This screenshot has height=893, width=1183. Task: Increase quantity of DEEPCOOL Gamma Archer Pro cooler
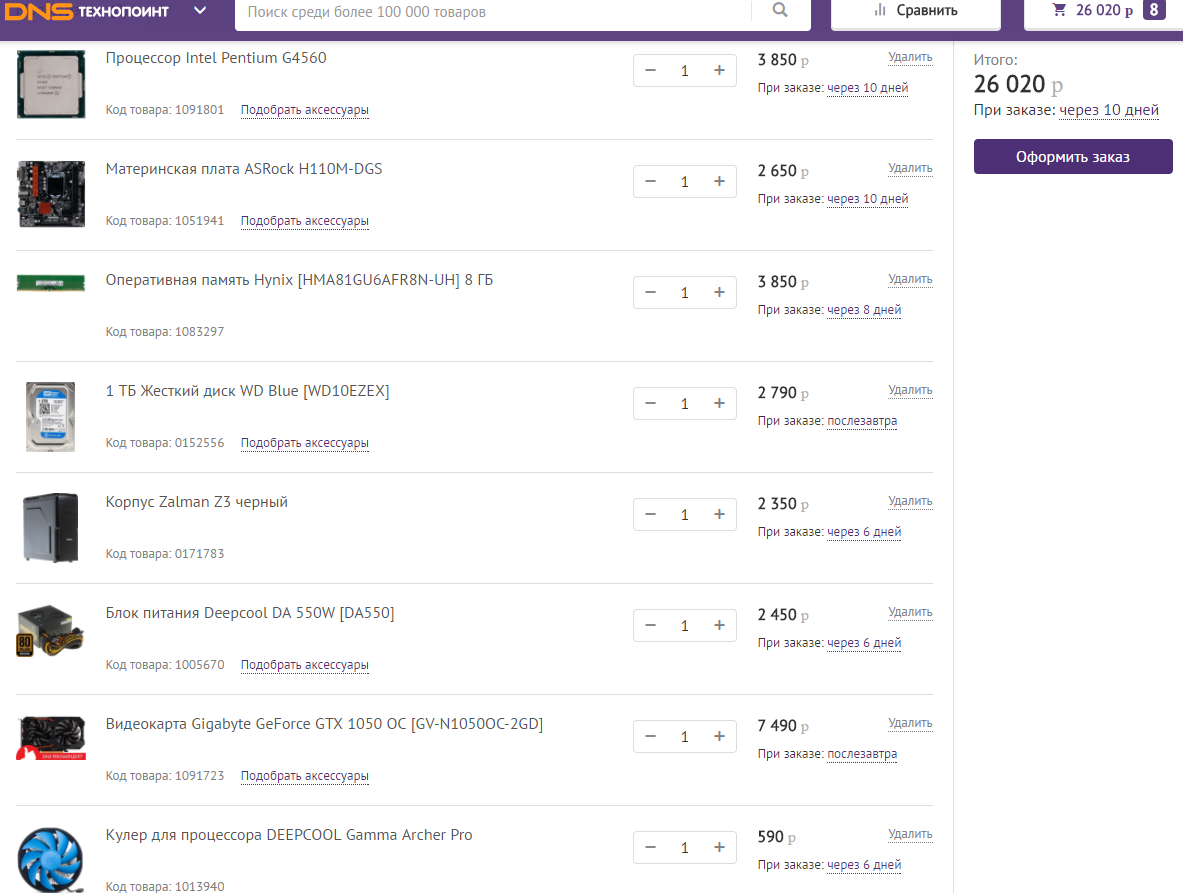click(x=719, y=848)
